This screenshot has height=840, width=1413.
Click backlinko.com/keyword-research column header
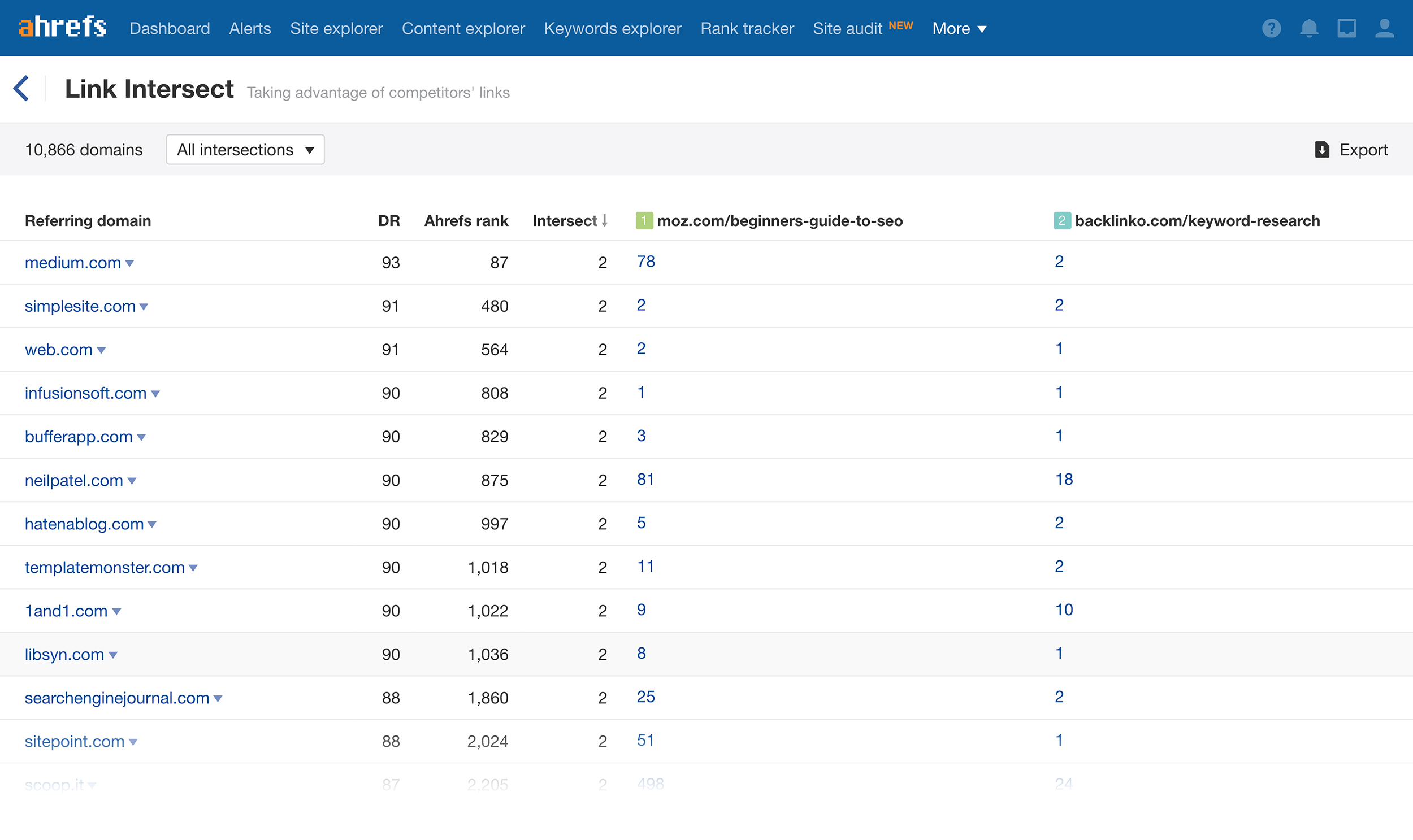(1197, 221)
